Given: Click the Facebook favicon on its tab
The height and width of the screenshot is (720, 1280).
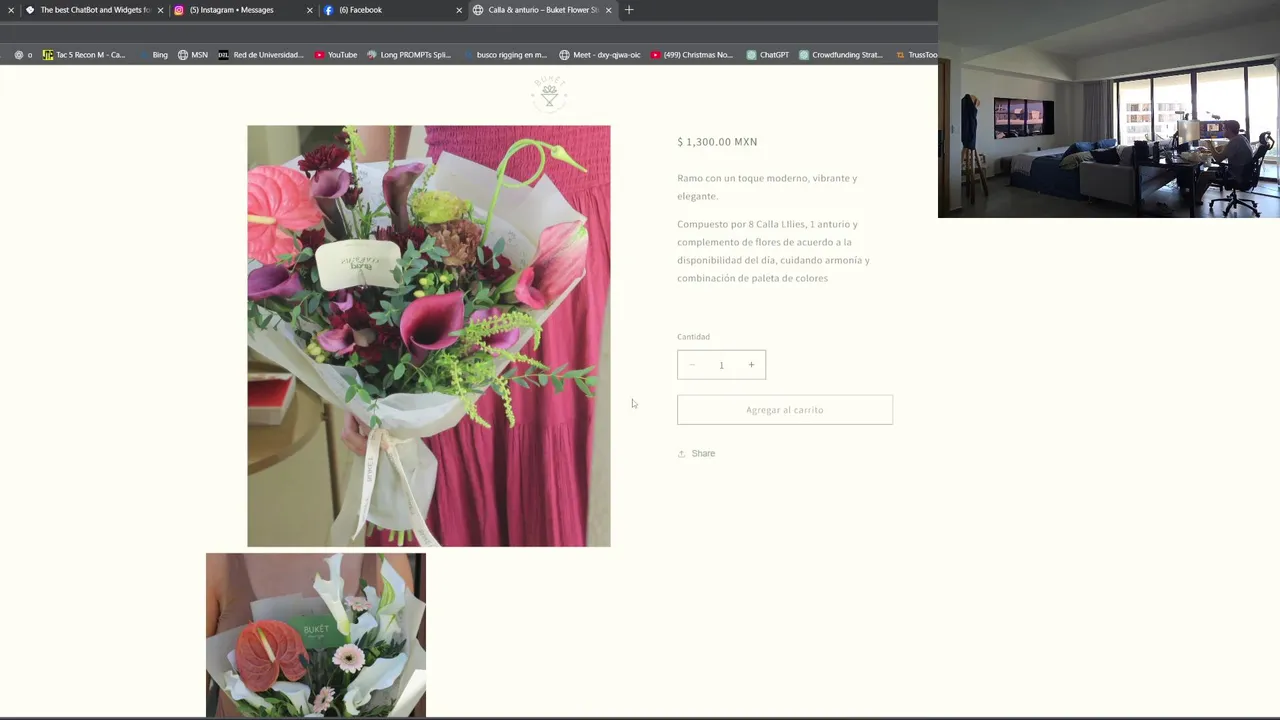Looking at the screenshot, I should (329, 10).
